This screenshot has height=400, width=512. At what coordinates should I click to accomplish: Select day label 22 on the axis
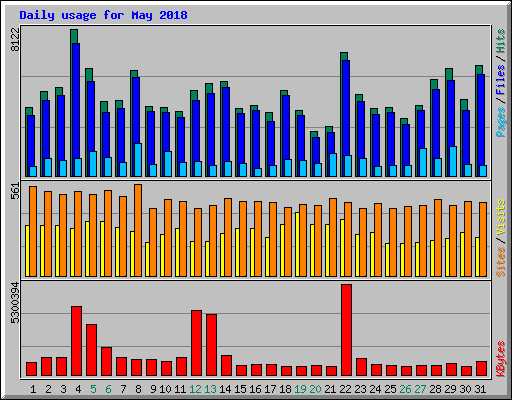coord(345,389)
